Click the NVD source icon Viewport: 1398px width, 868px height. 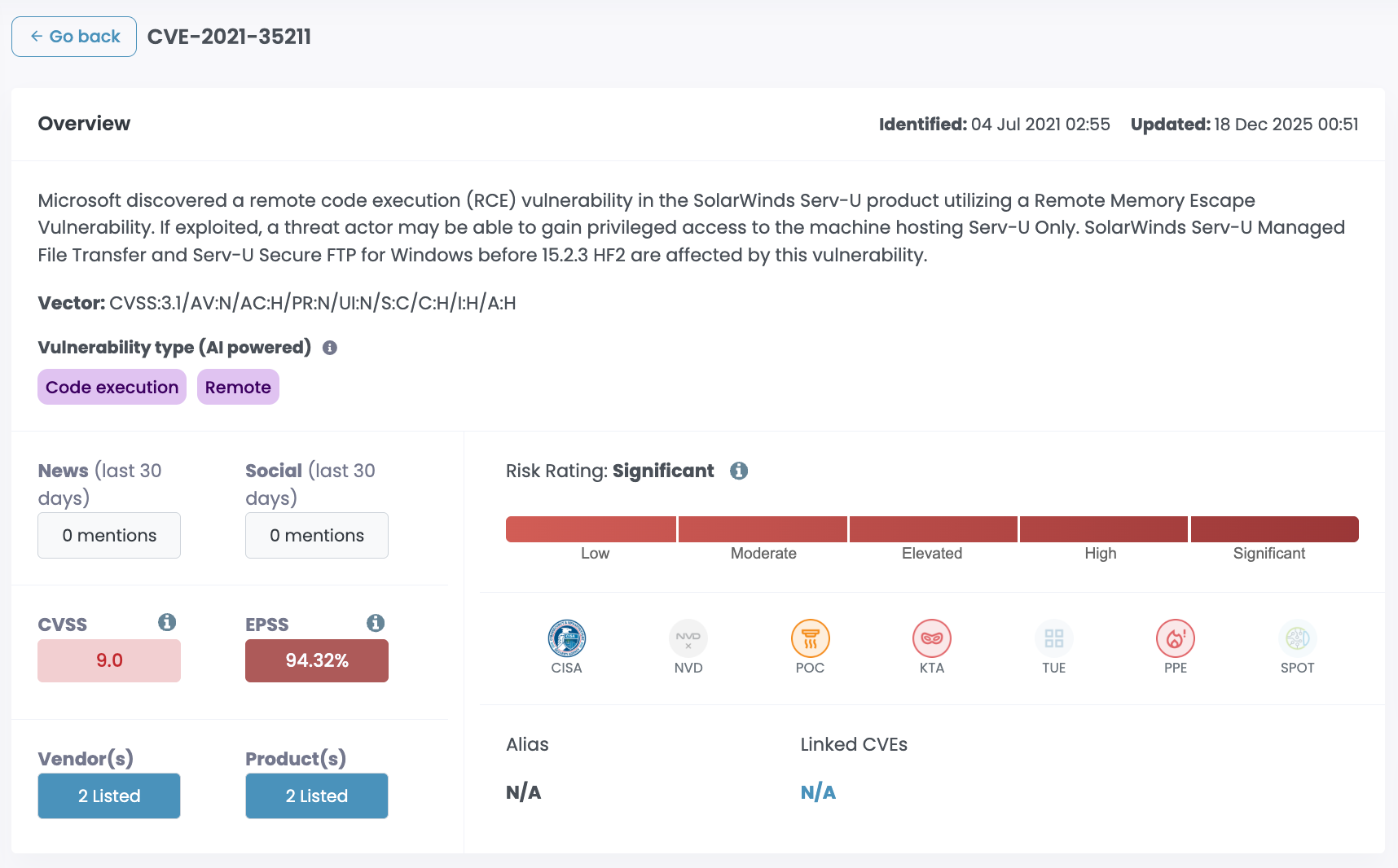(688, 638)
